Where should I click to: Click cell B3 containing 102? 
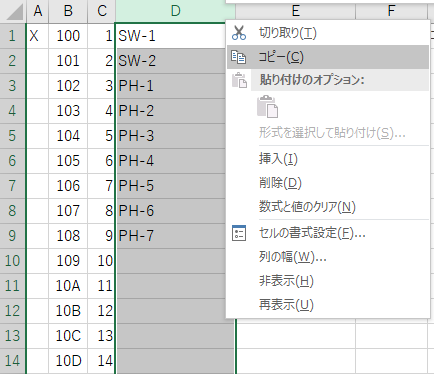coord(68,86)
